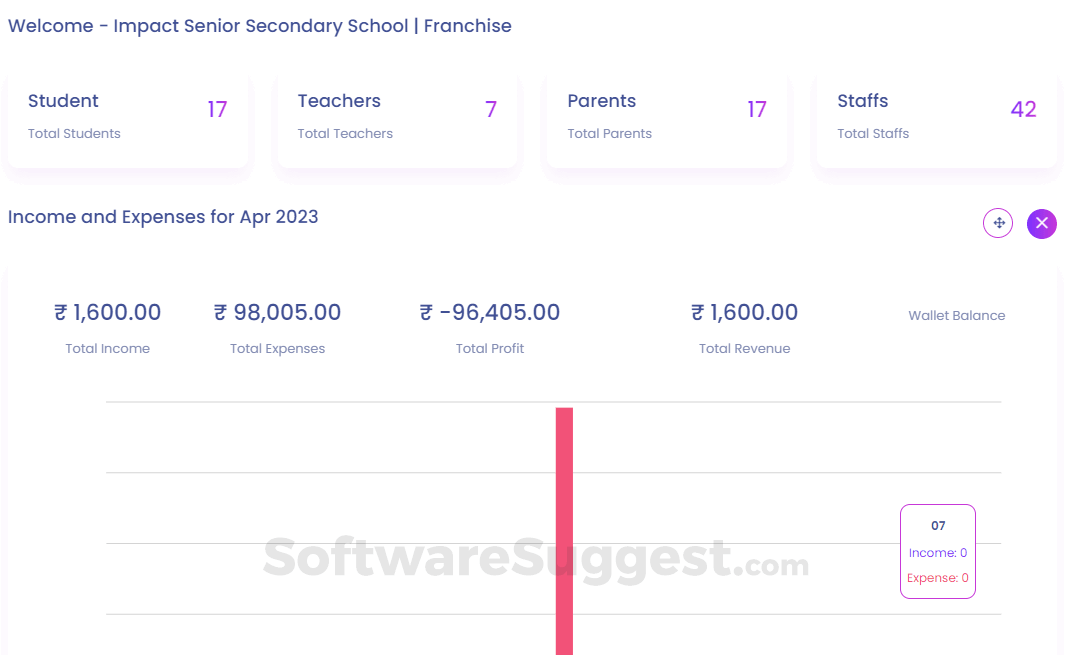Open the Parents card showing 17
The image size is (1071, 655).
[x=666, y=118]
